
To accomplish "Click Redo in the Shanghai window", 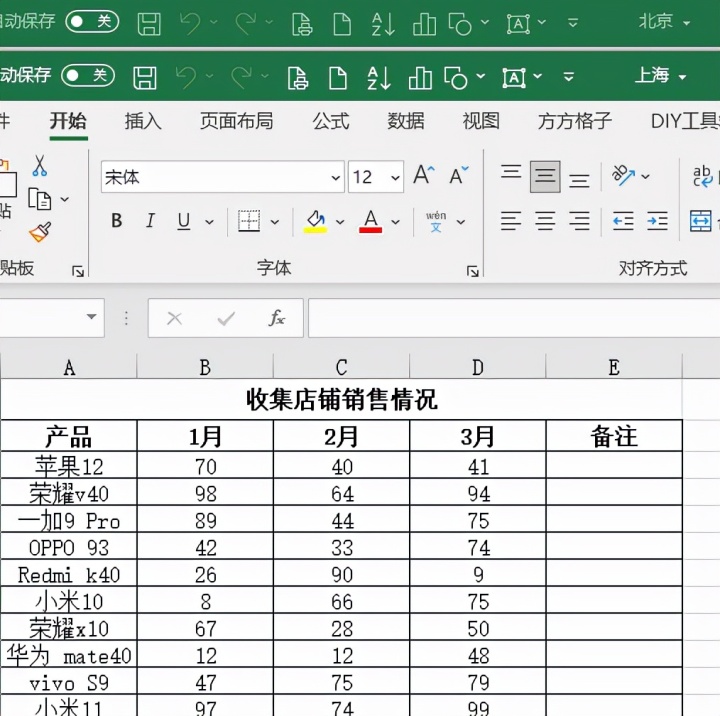I will [x=241, y=77].
